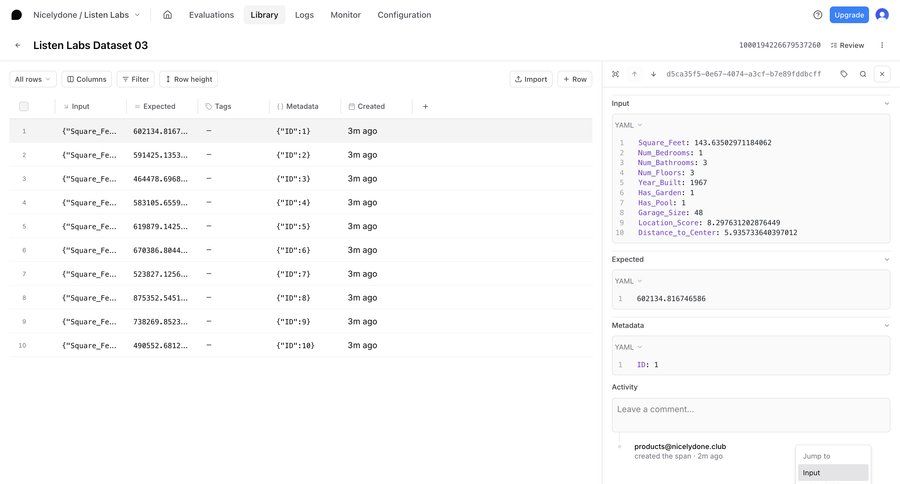This screenshot has width=900, height=484.
Task: Click the tag icon in row panel
Action: pos(844,74)
